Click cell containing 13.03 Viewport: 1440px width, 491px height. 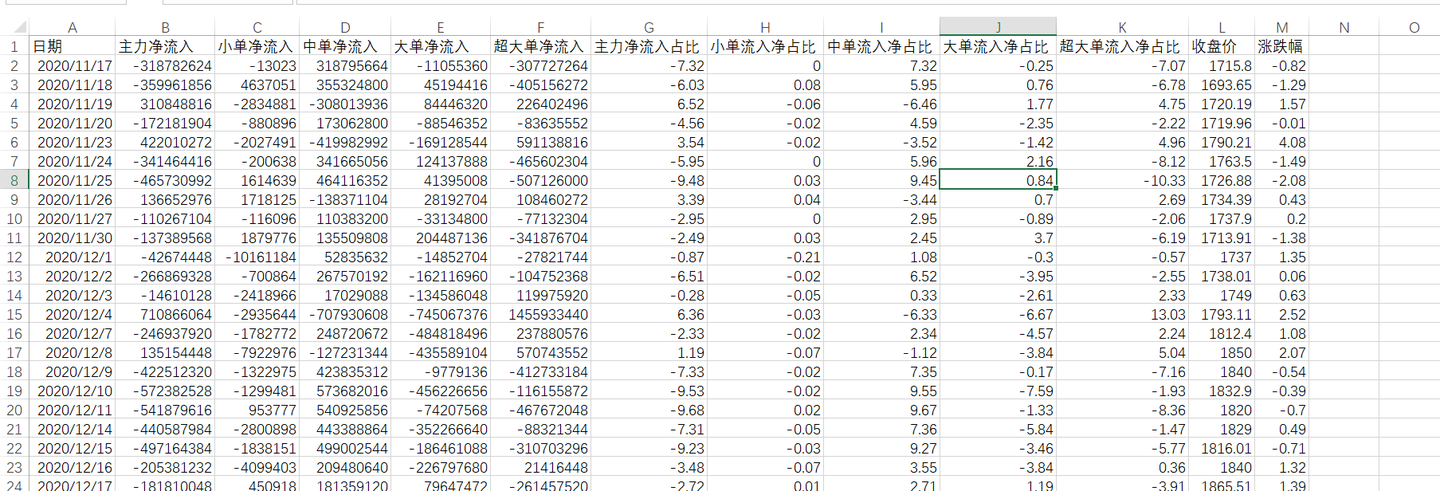tap(1122, 314)
